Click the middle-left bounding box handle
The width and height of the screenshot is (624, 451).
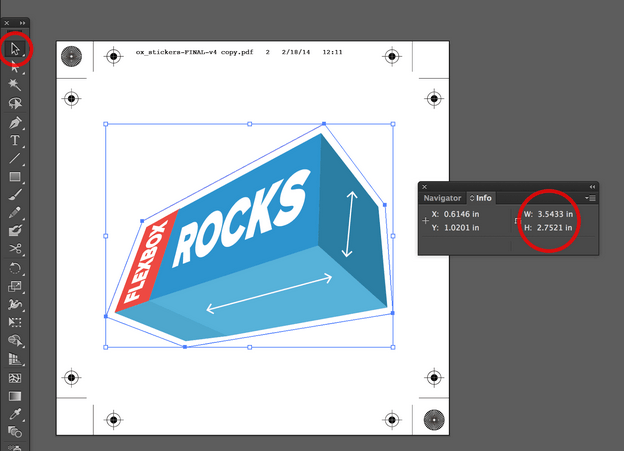click(x=106, y=236)
